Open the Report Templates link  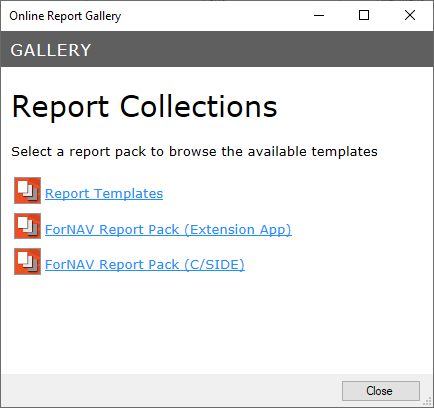tap(104, 194)
